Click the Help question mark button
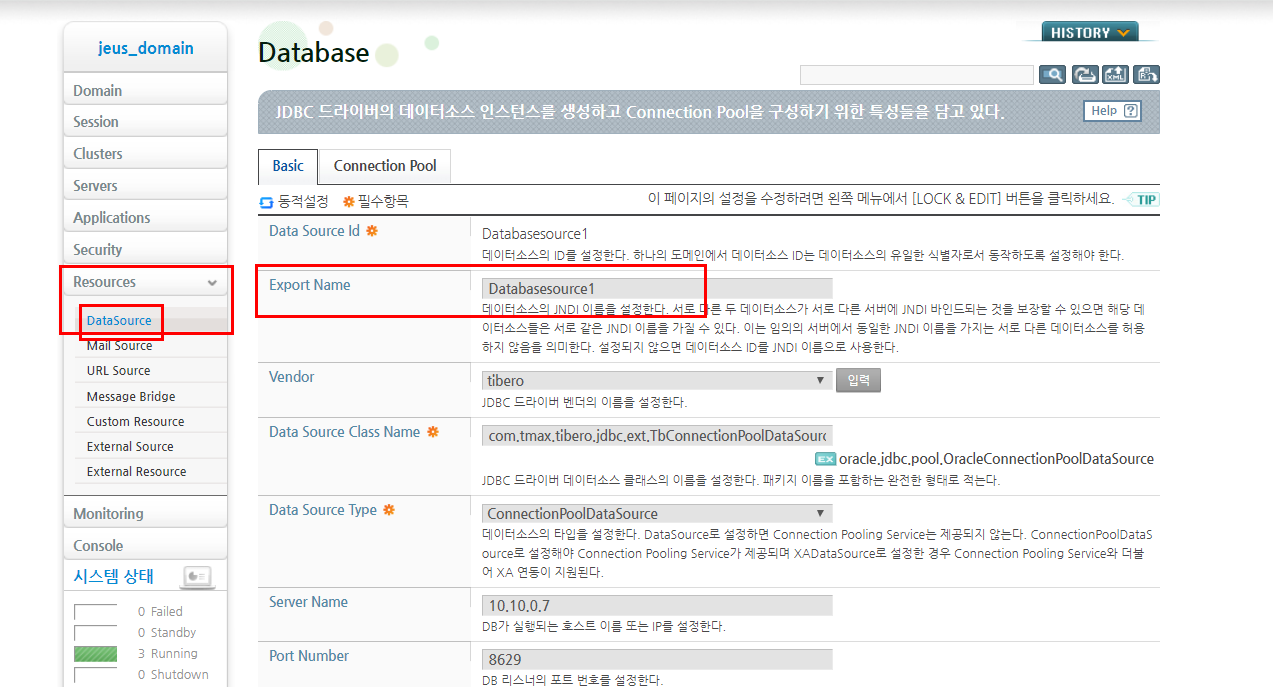 tap(1112, 111)
